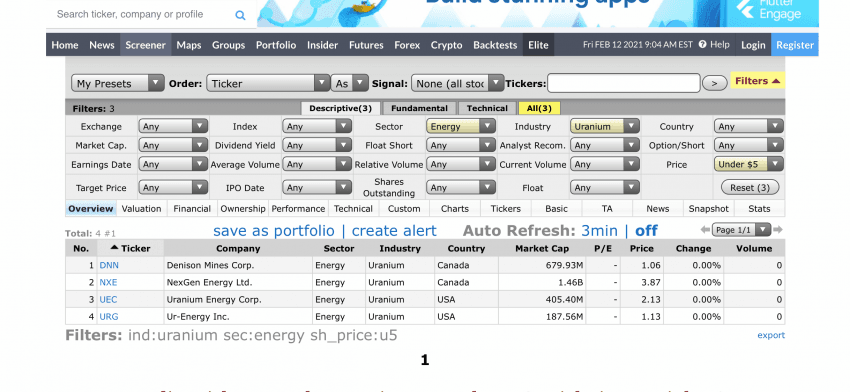Screen dimensions: 850x392
Task: Sort by the Volume column header
Action: coord(754,248)
